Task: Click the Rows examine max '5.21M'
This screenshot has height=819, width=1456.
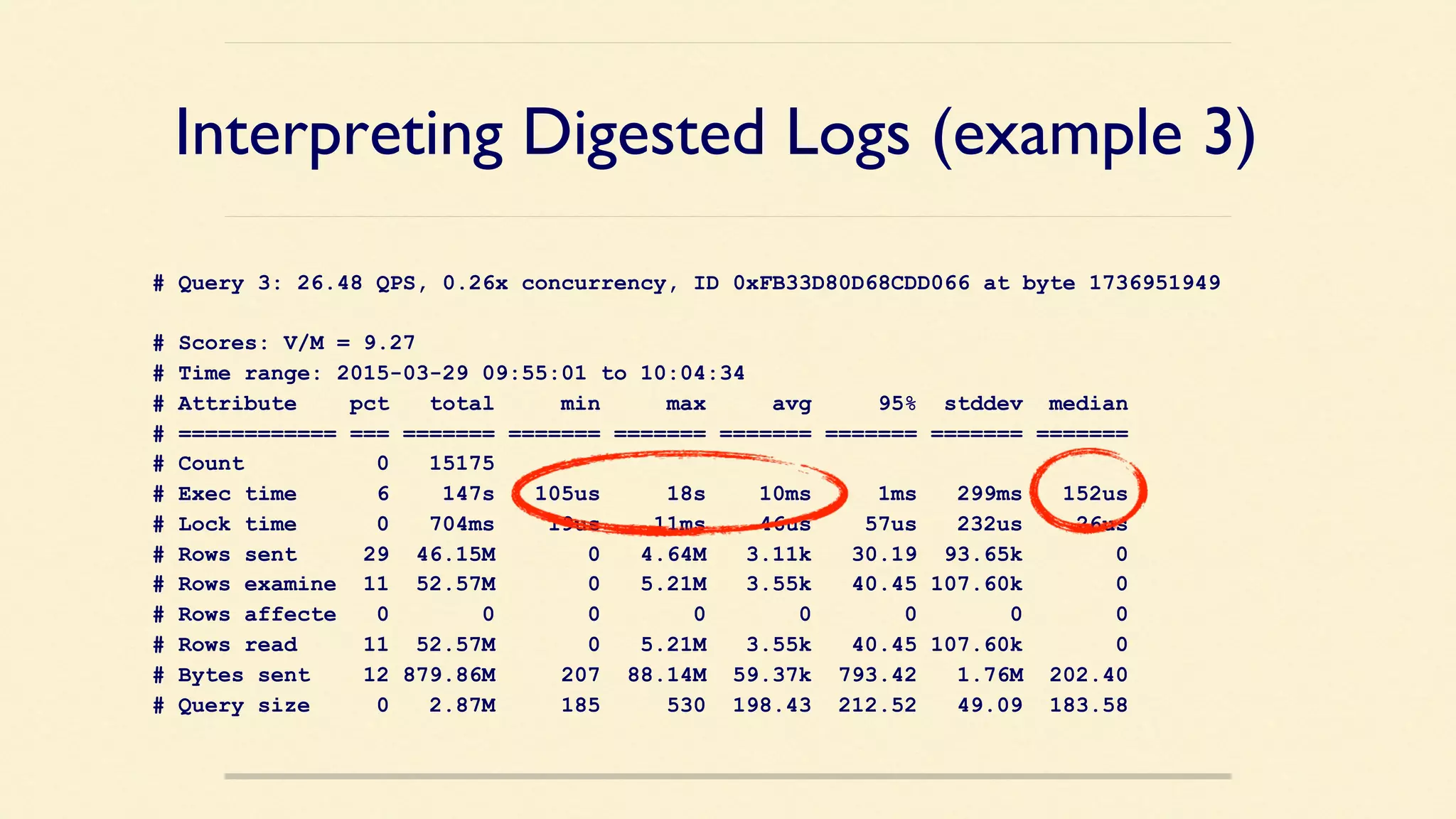Action: 674,584
